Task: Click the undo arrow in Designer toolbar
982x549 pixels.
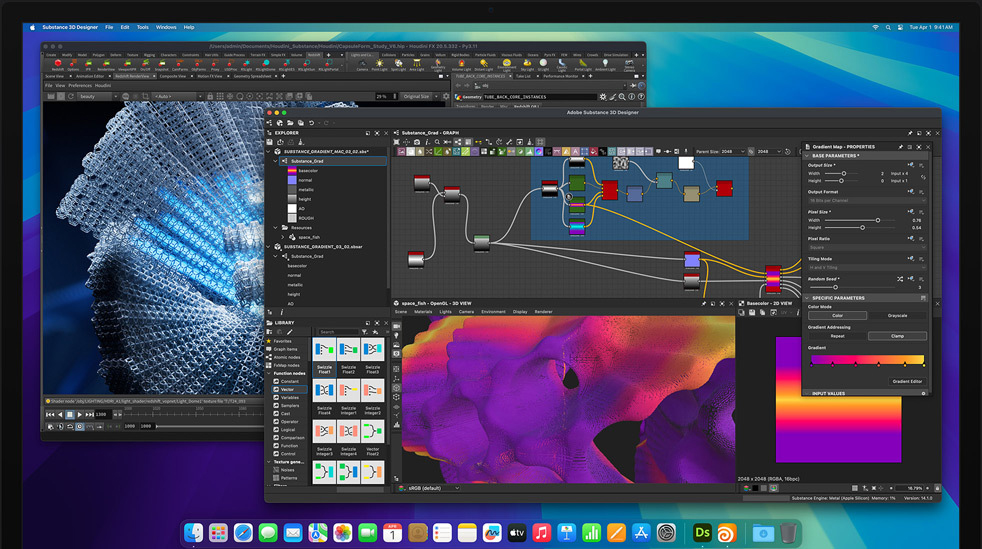Action: tap(311, 122)
